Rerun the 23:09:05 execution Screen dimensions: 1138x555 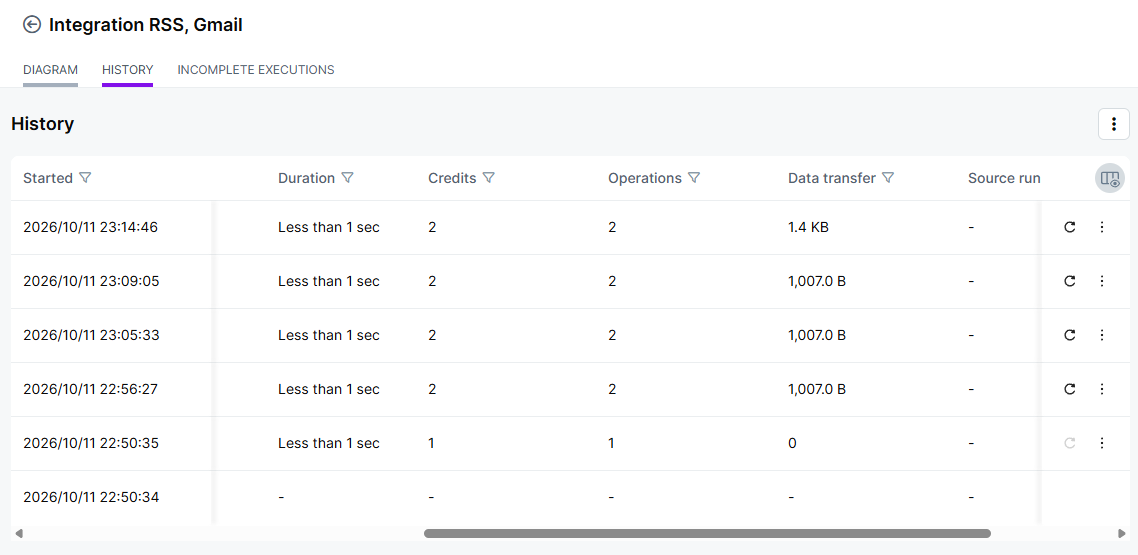(x=1069, y=281)
